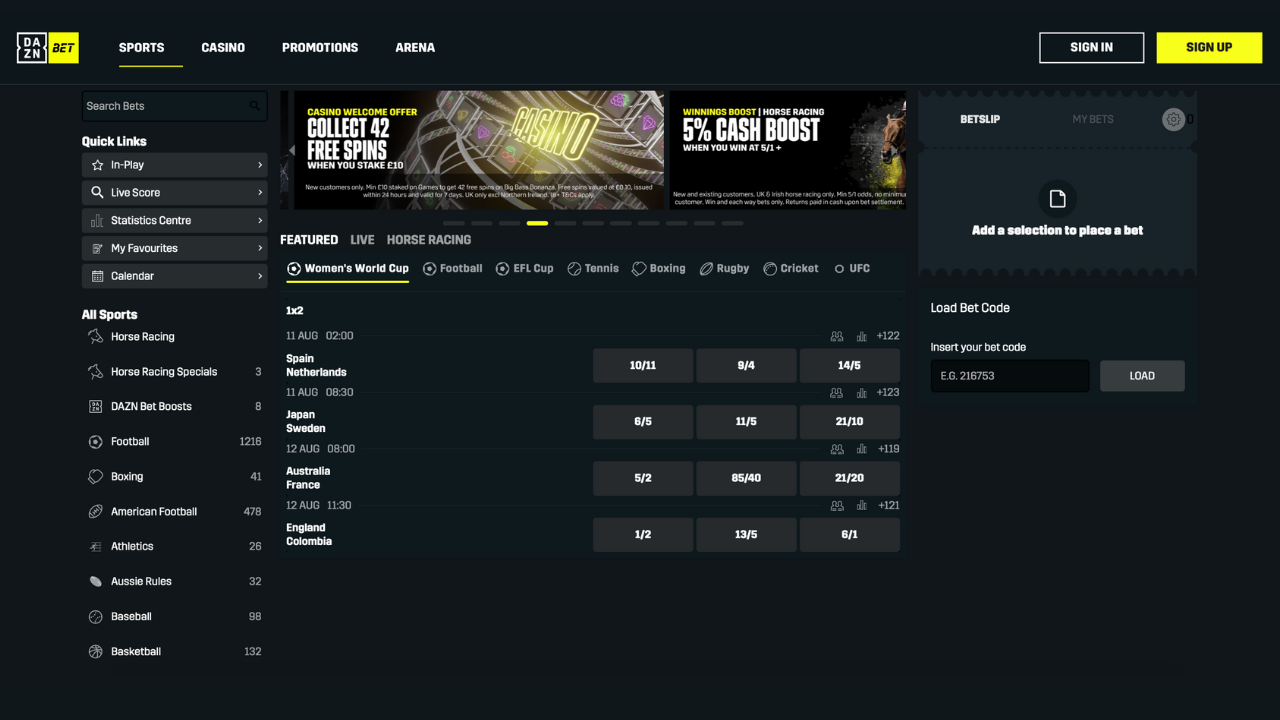Click the search magnifier in Search Bets
Screen dimensions: 1280x720
tap(257, 106)
